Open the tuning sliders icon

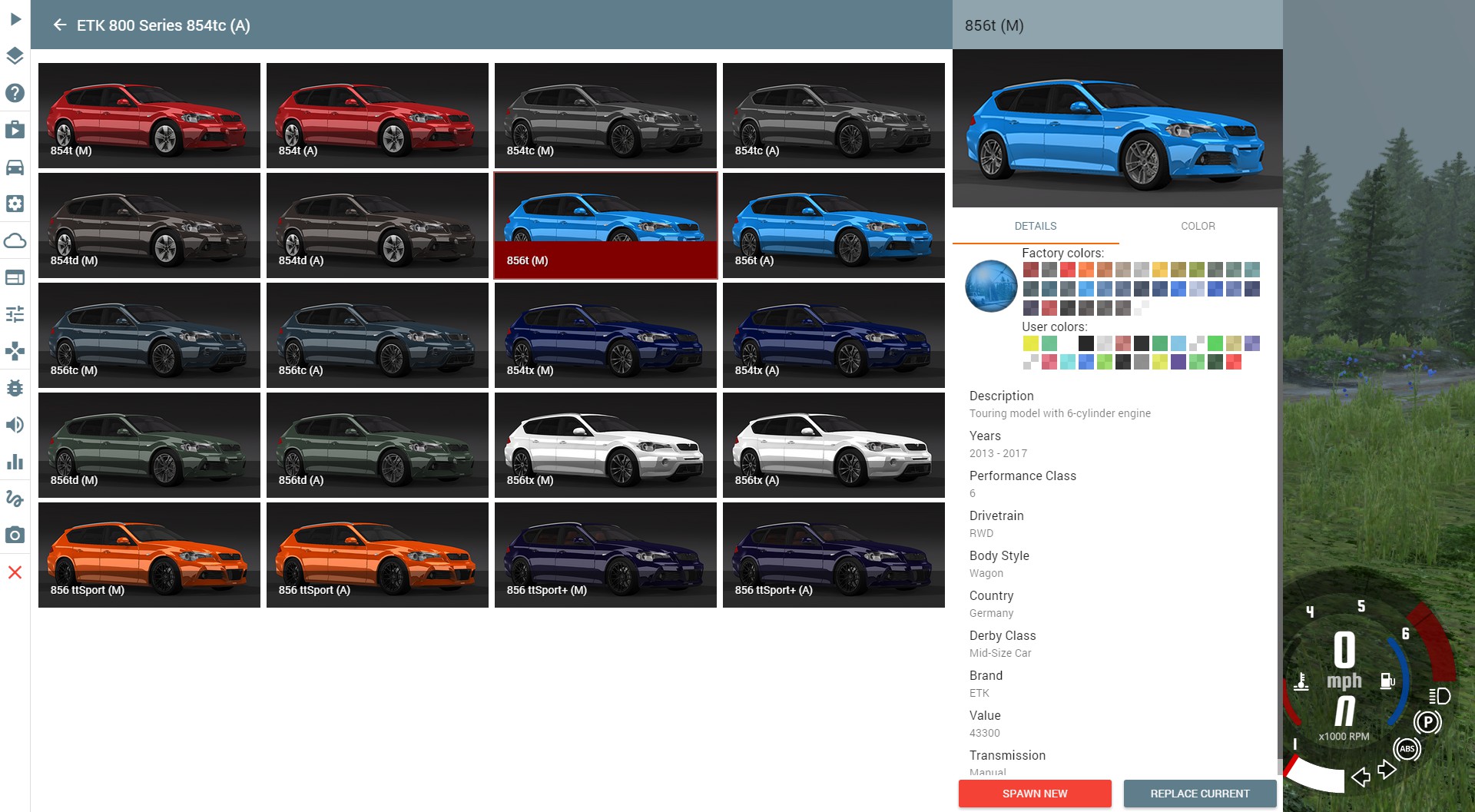15,314
